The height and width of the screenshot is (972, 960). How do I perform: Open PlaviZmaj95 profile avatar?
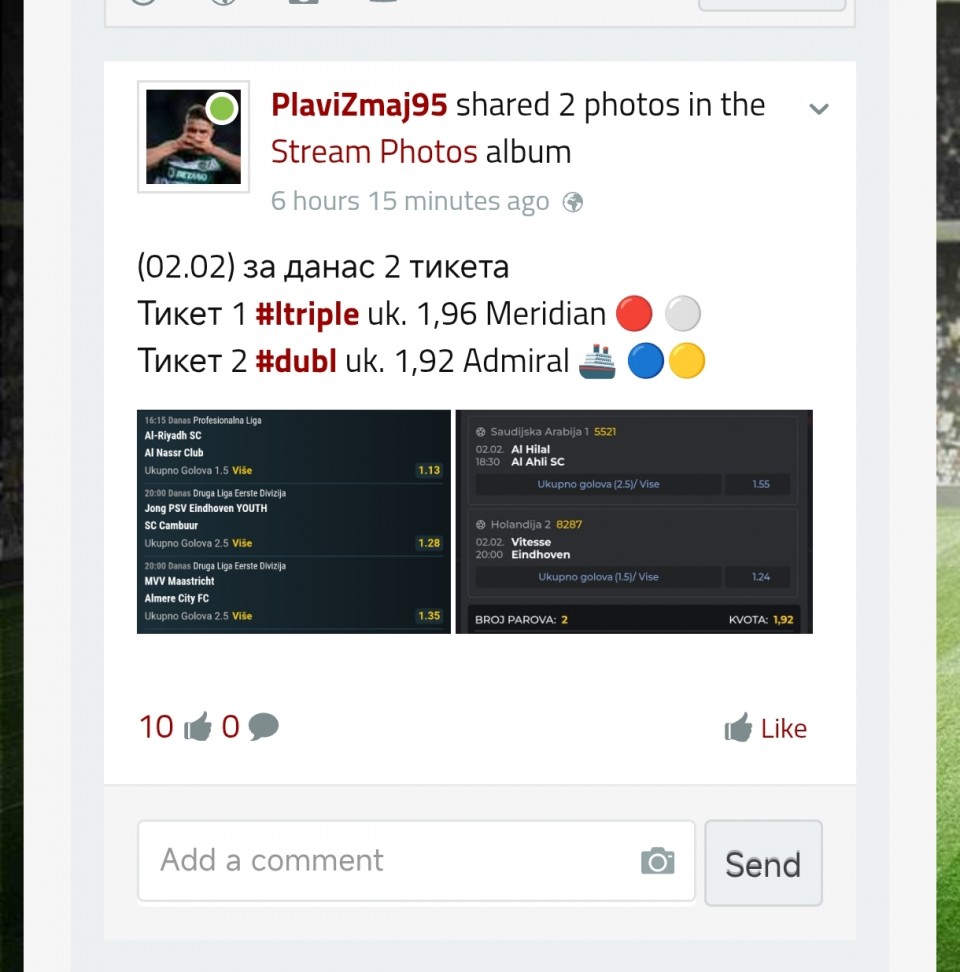click(x=193, y=136)
